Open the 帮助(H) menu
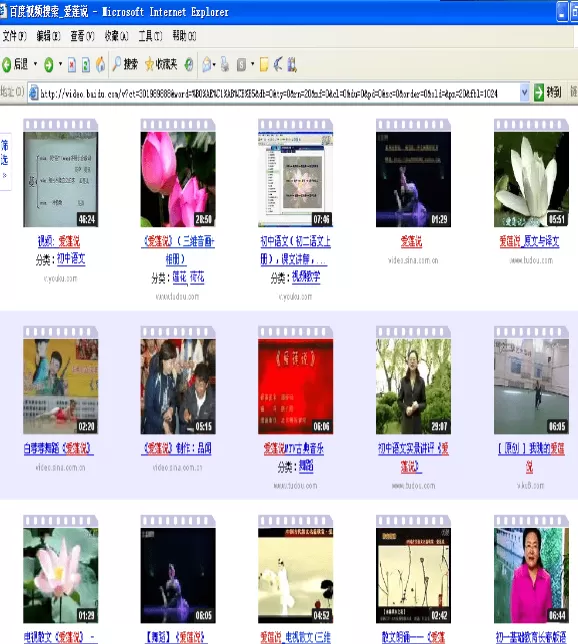This screenshot has height=644, width=578. (184, 36)
